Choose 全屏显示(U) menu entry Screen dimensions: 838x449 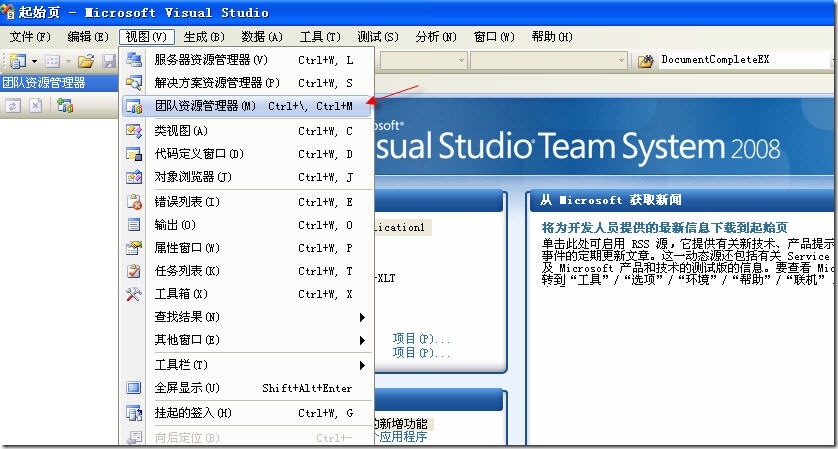point(246,388)
